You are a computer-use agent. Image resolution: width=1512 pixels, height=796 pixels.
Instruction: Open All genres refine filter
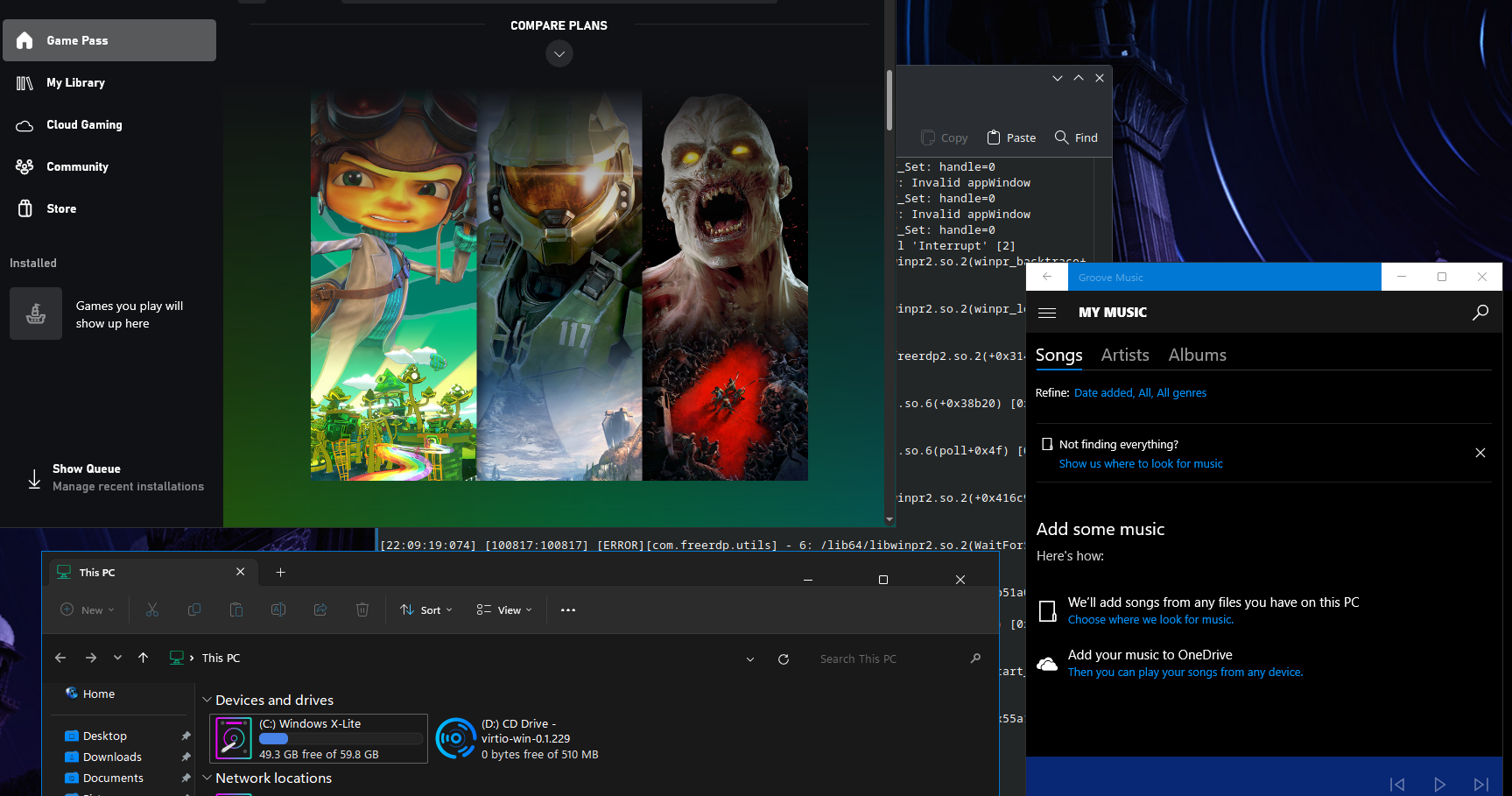pos(1182,393)
